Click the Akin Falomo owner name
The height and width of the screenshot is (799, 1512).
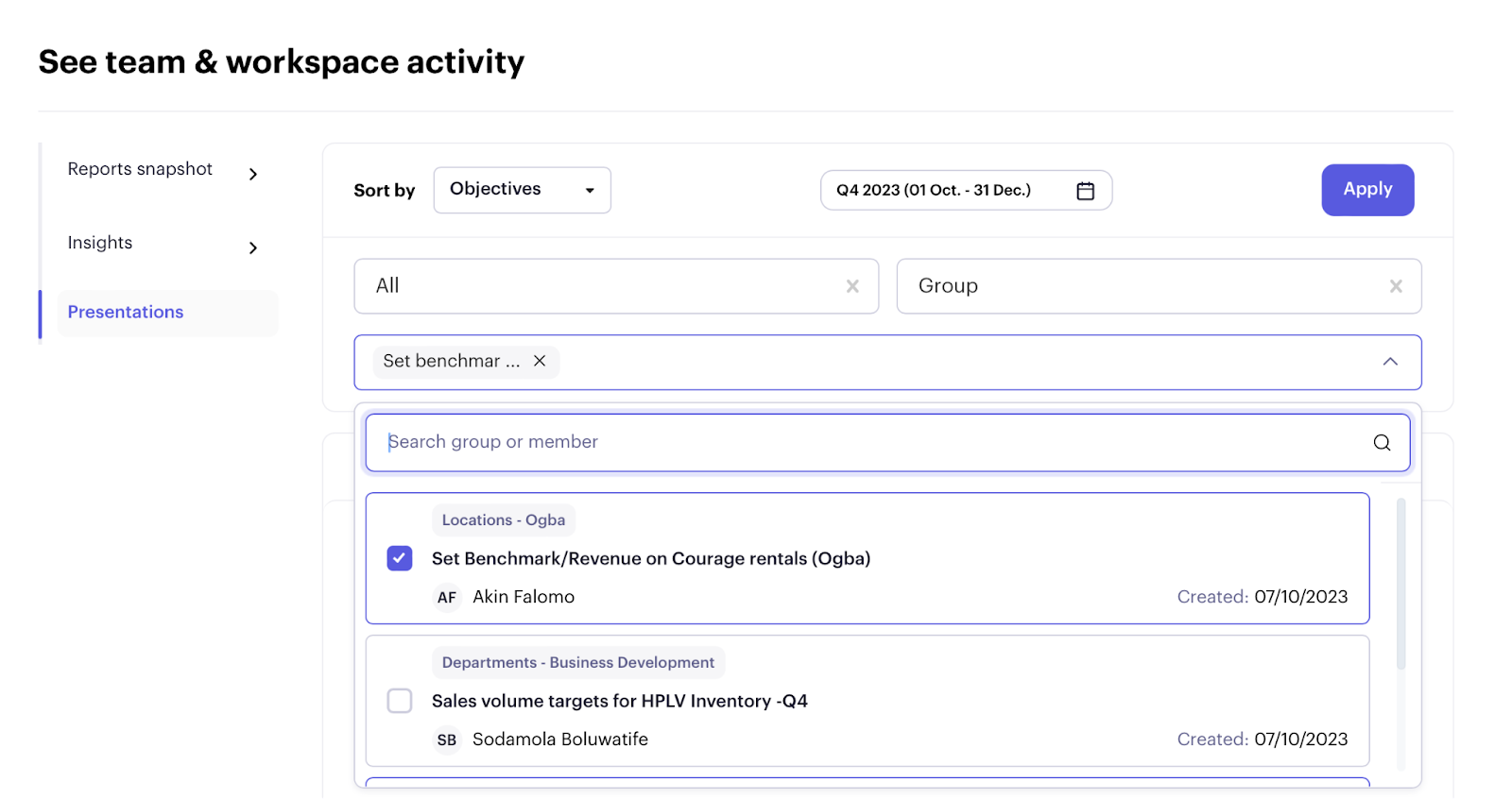(x=524, y=597)
